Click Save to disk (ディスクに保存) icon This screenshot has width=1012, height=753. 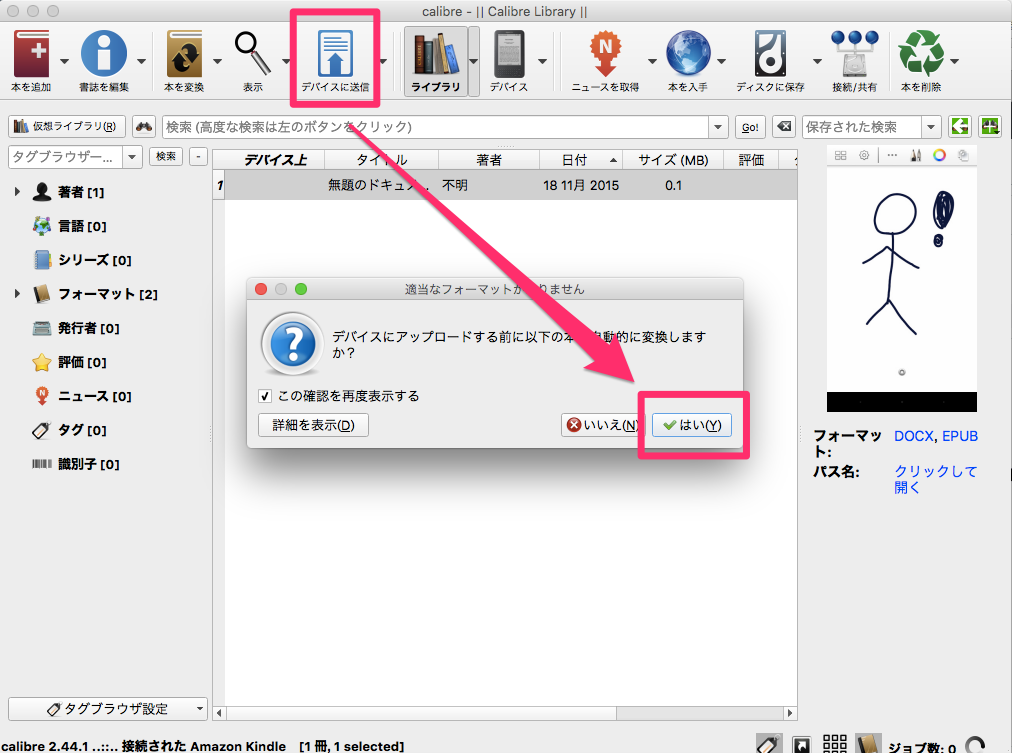(770, 54)
